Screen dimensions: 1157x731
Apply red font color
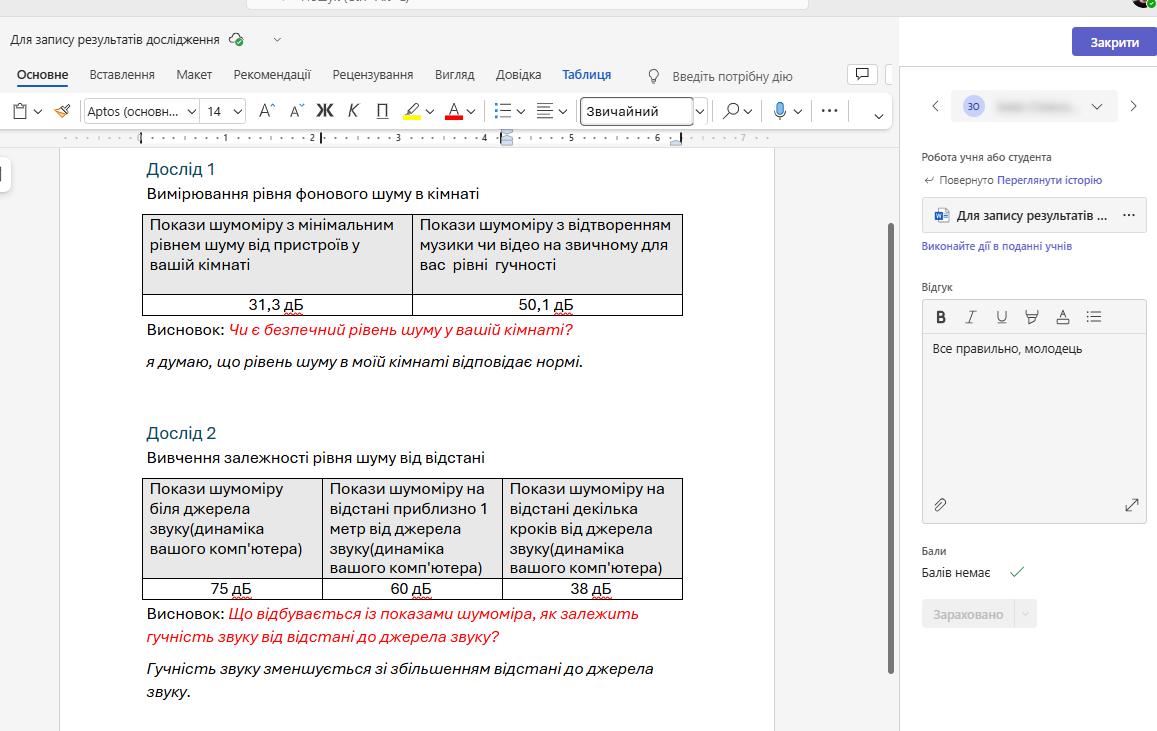[x=455, y=111]
